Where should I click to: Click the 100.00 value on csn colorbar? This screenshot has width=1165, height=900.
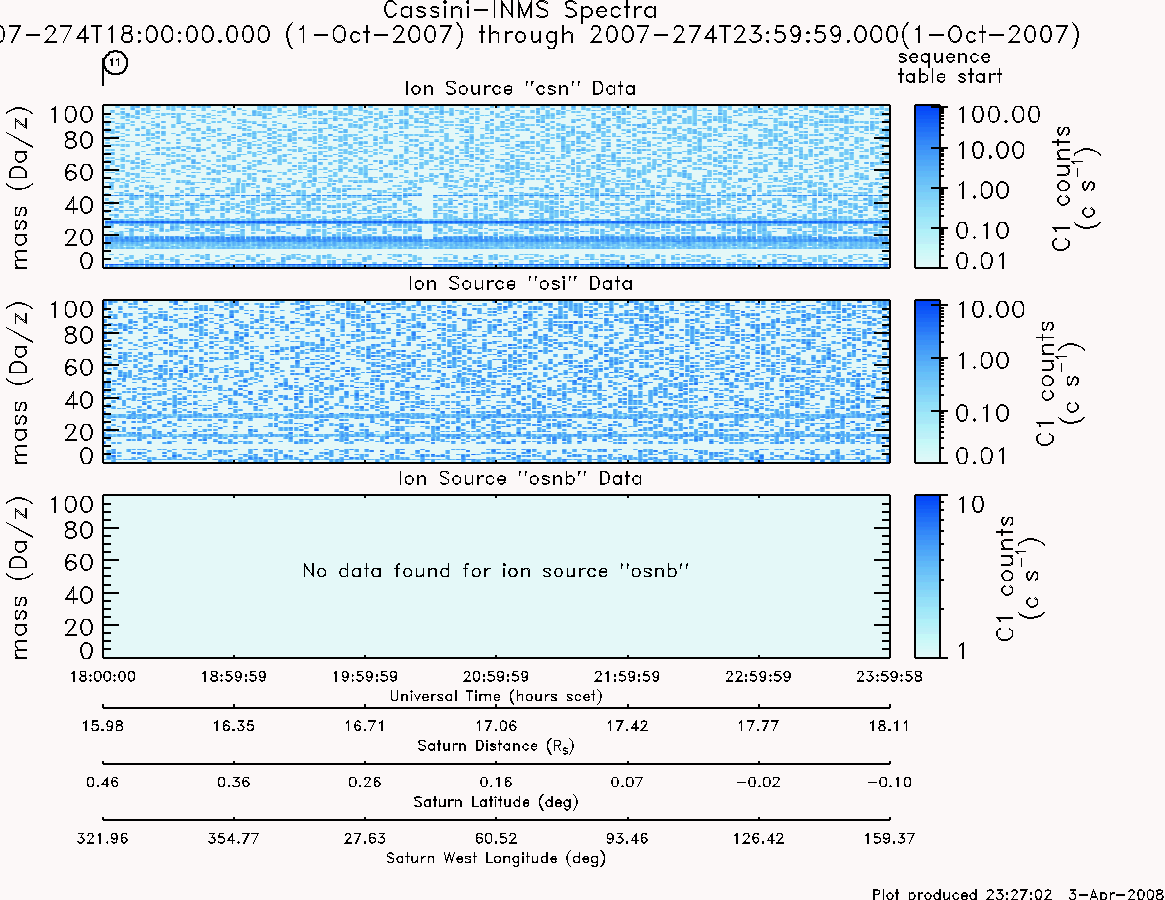(999, 114)
